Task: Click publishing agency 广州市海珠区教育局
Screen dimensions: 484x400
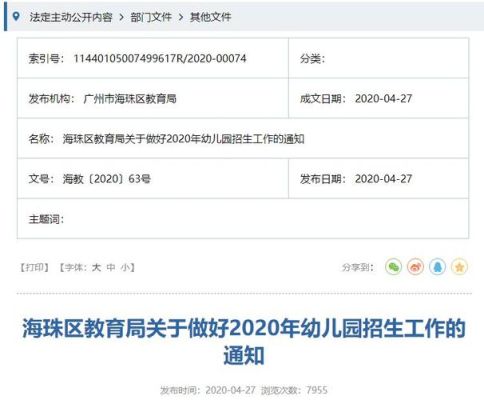Action: pyautogui.click(x=130, y=99)
